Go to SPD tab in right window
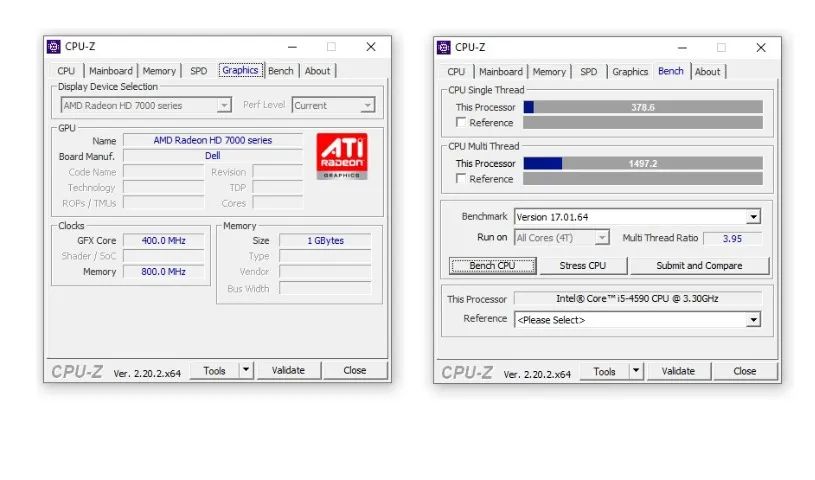815x480 pixels. pyautogui.click(x=588, y=72)
